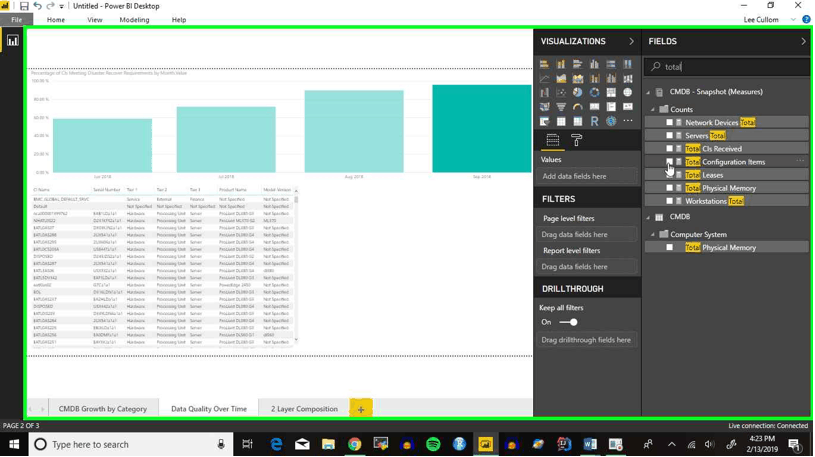This screenshot has height=457, width=815.
Task: Select the Stacked bar chart visual
Action: (544, 64)
